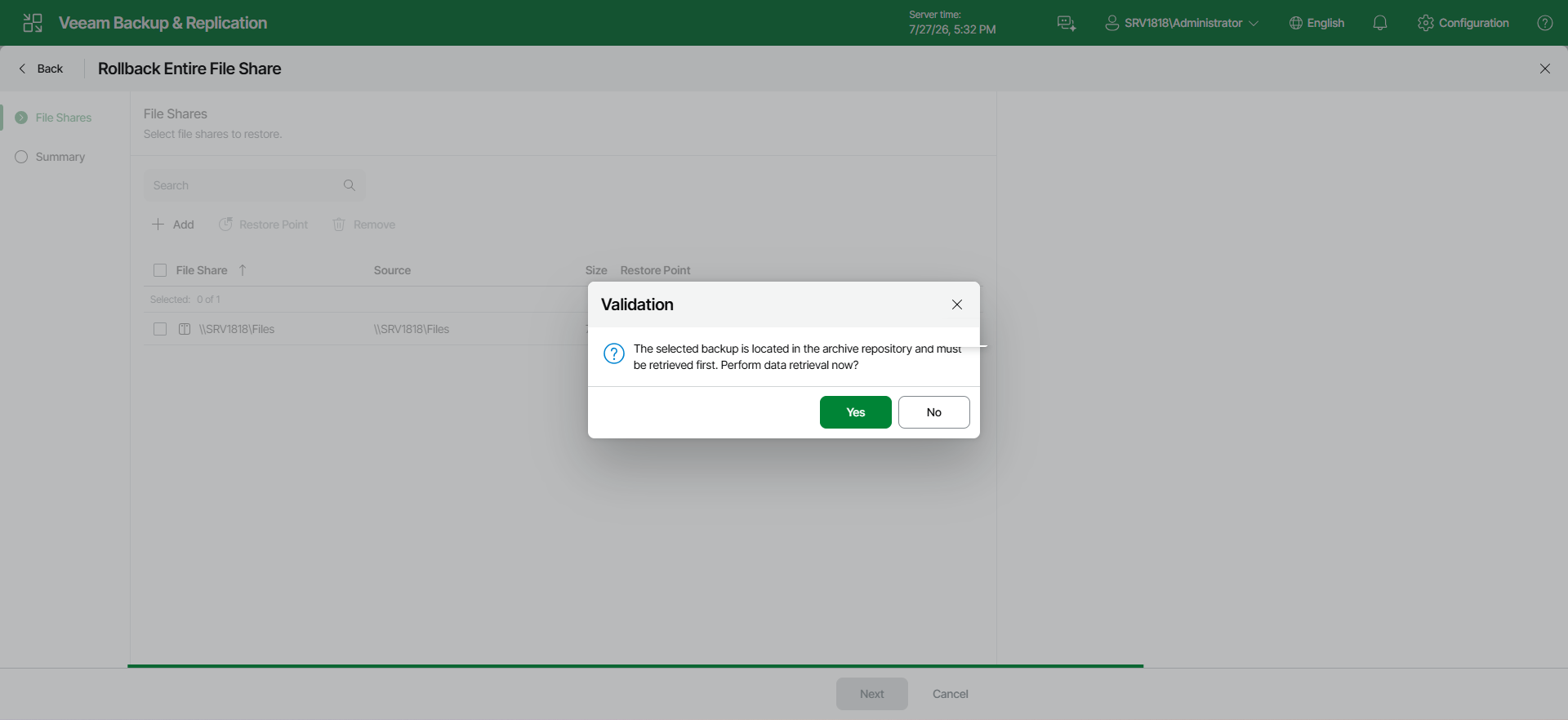Open the Veeam main menu grid icon
The height and width of the screenshot is (720, 1568).
point(33,23)
